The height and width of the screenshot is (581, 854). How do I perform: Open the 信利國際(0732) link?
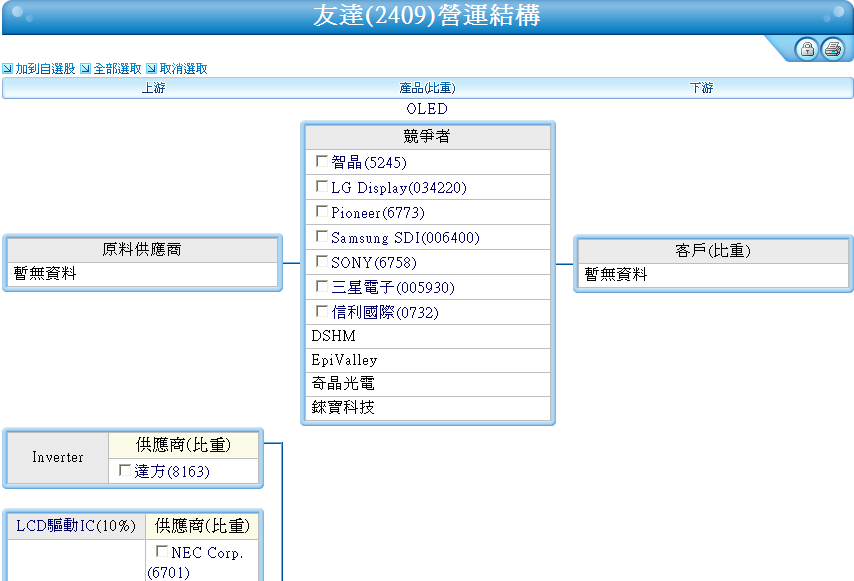coord(385,313)
